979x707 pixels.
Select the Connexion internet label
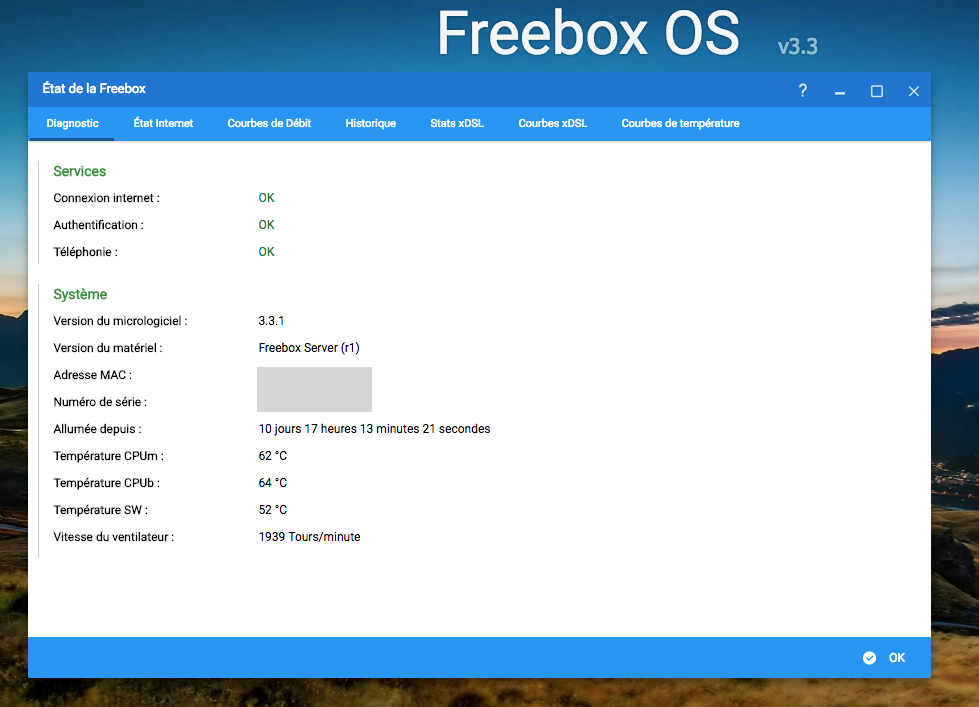coord(106,198)
